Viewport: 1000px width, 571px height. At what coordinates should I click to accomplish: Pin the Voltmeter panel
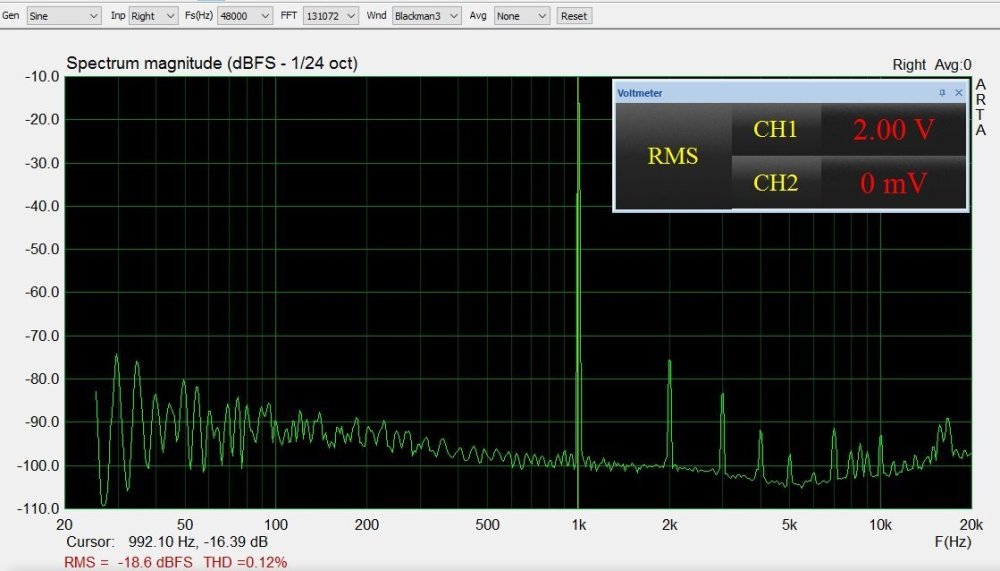click(x=942, y=93)
